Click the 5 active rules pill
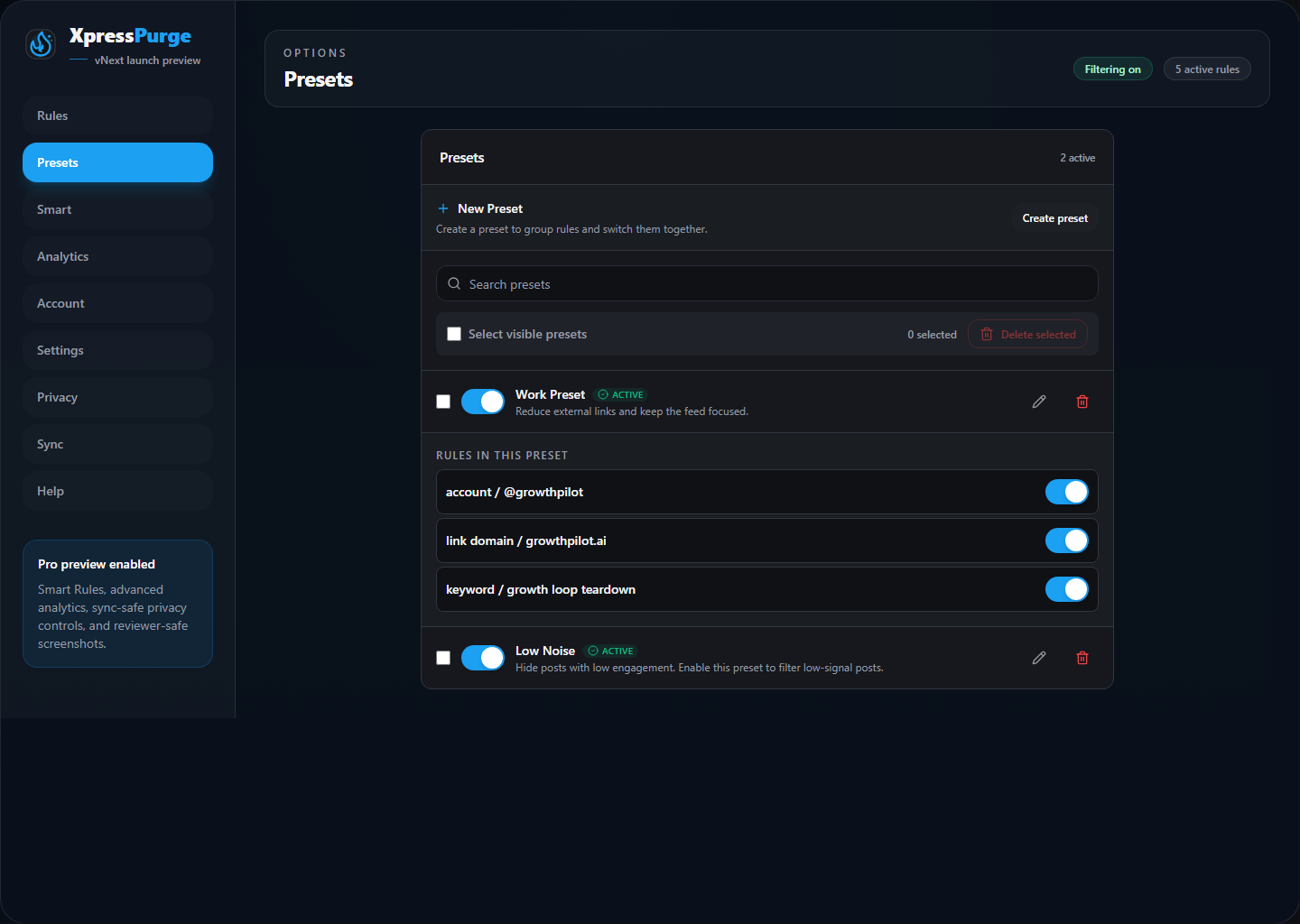Viewport: 1300px width, 924px height. (1207, 69)
